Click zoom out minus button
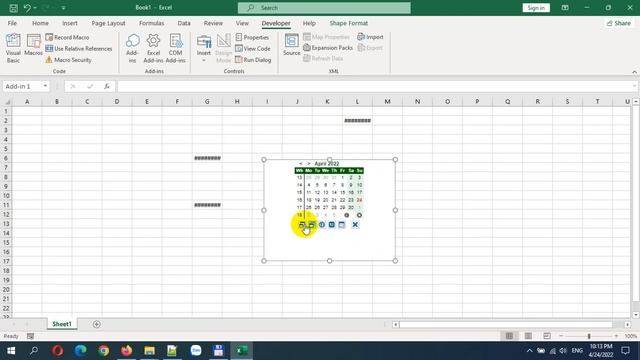Screen dimensions: 640x360 561,336
